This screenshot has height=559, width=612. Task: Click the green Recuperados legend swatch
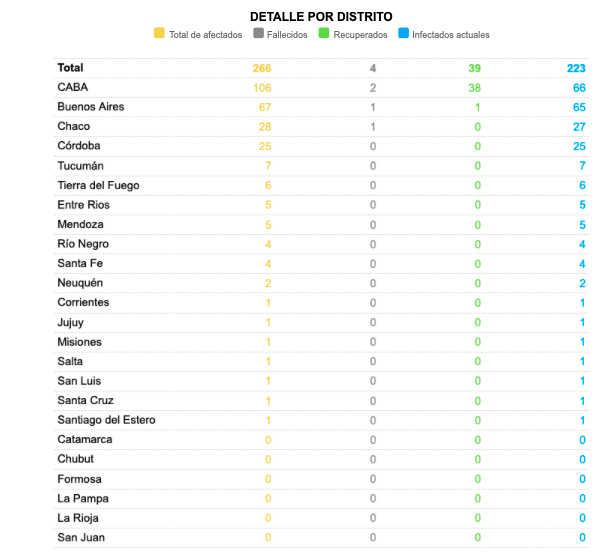coord(325,34)
